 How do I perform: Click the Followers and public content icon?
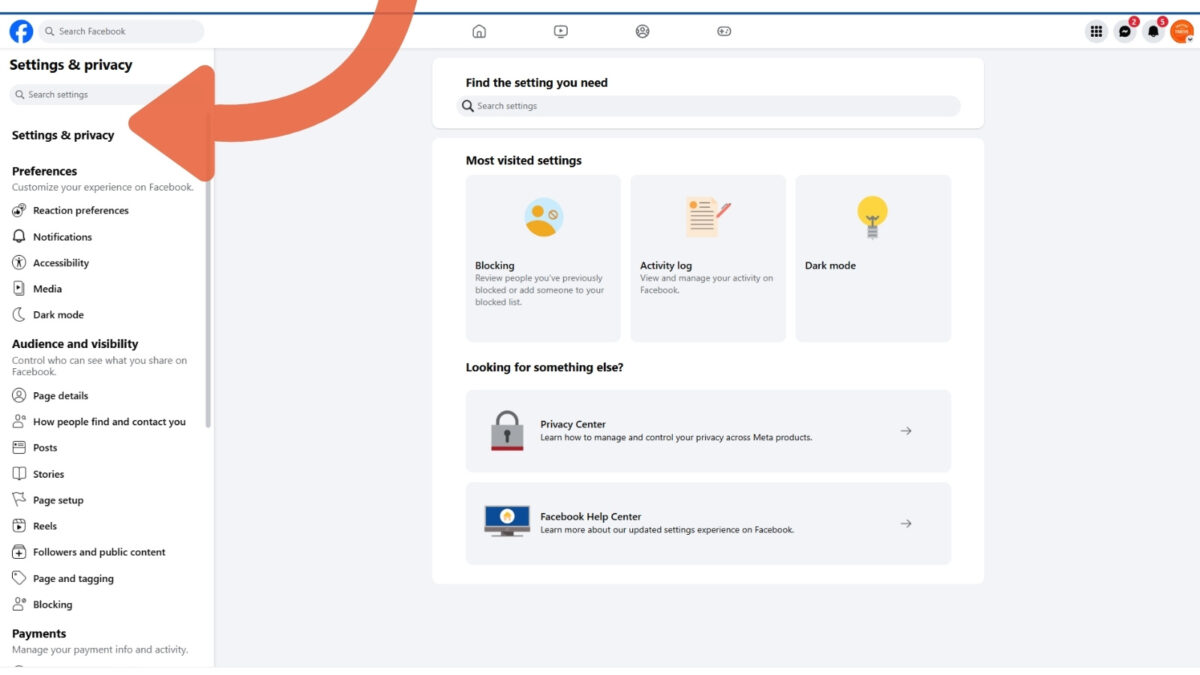19,552
